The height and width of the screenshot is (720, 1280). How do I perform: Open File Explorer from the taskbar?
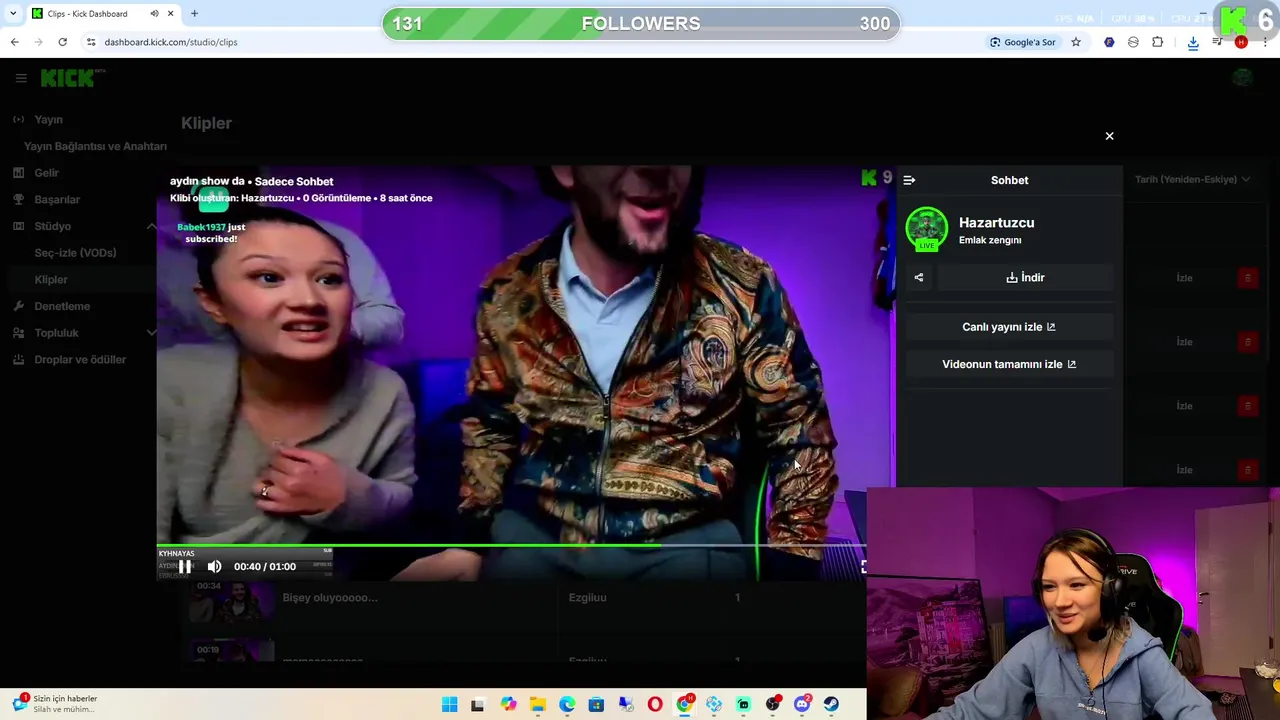click(x=537, y=705)
